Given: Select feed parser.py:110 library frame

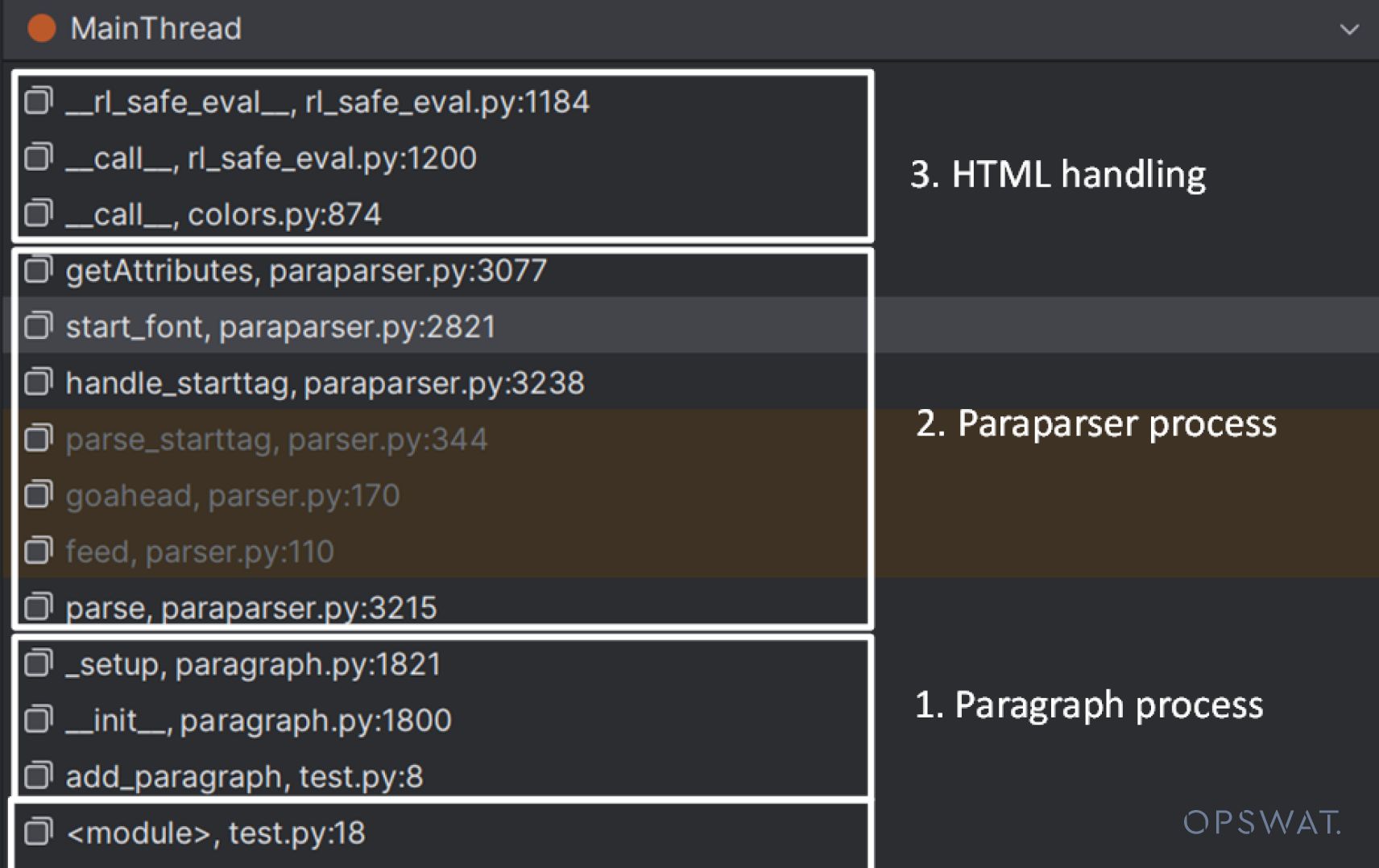Looking at the screenshot, I should [x=199, y=552].
